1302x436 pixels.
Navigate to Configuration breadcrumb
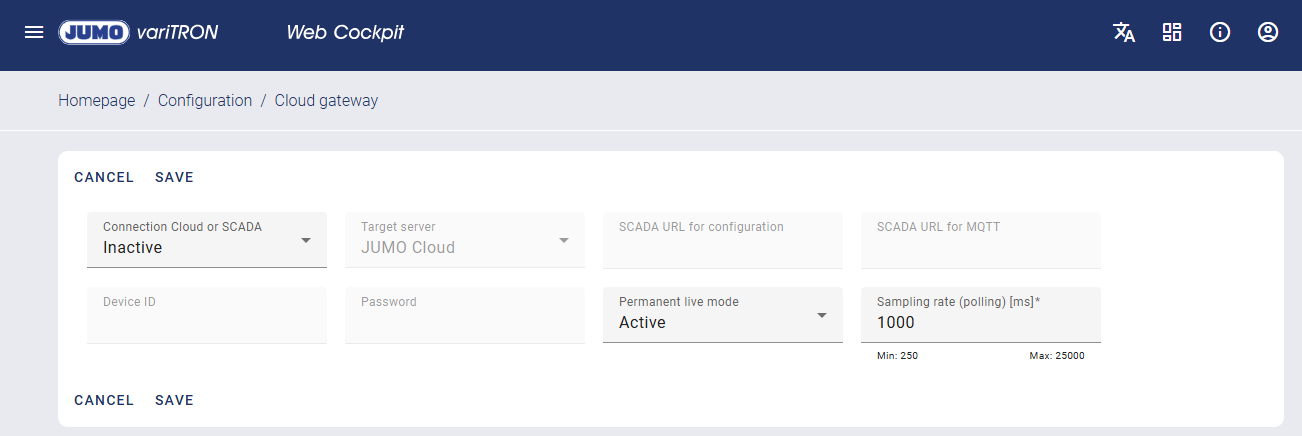click(x=205, y=100)
